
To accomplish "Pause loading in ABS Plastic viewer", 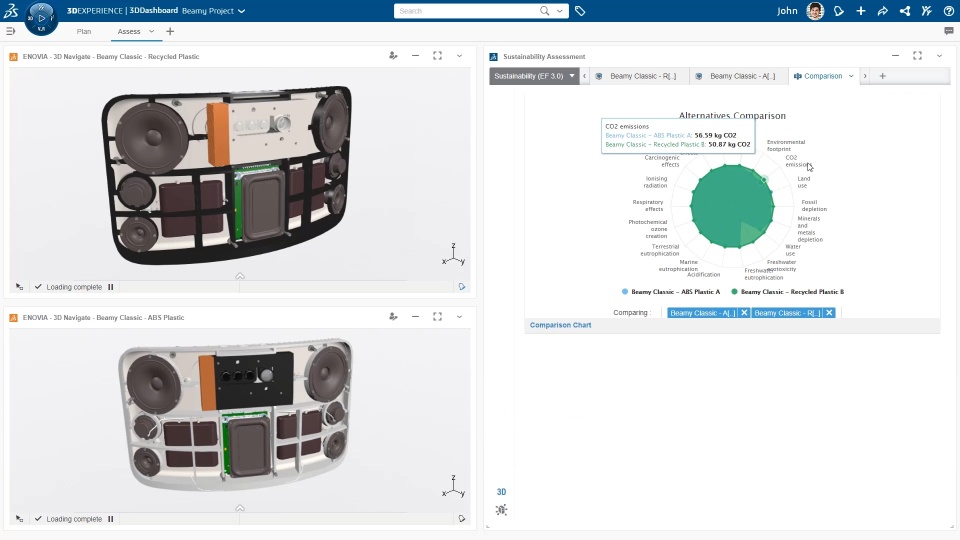I will click(x=111, y=519).
